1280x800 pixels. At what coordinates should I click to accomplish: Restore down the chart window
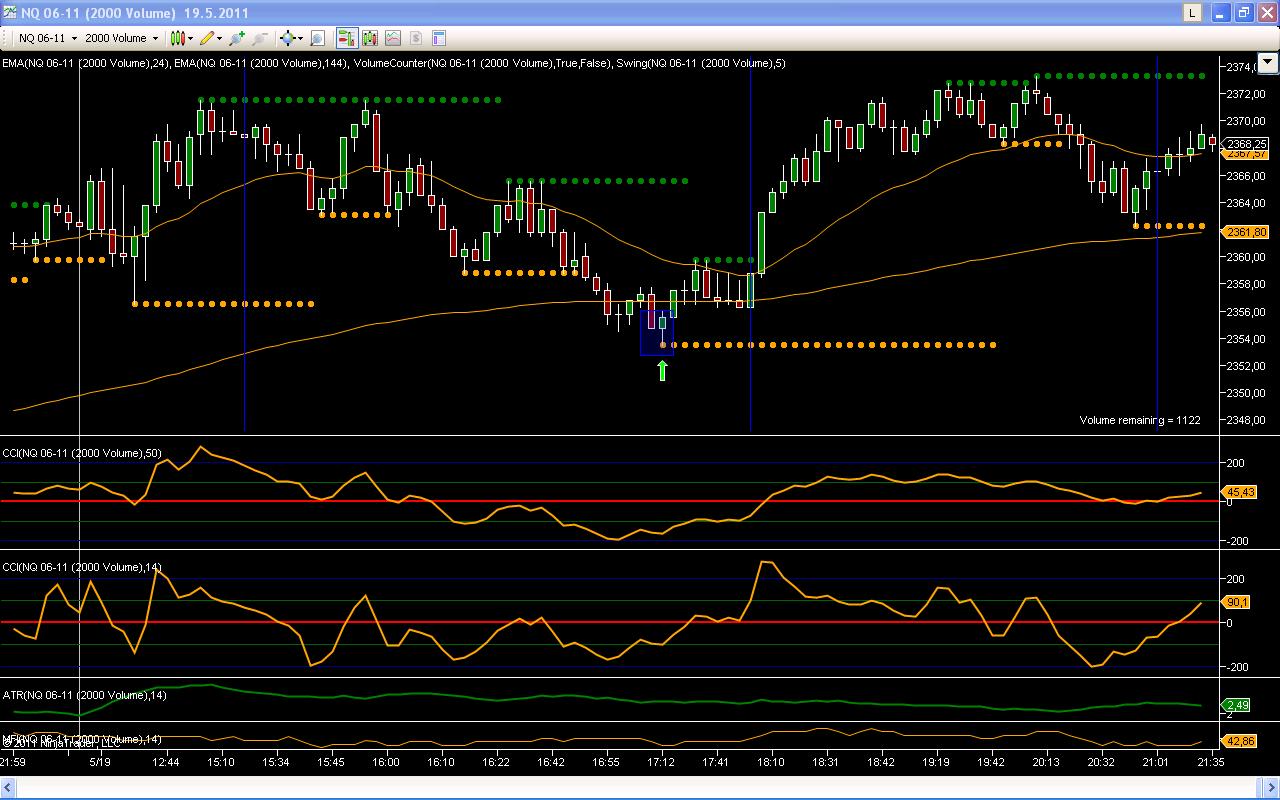click(x=1243, y=12)
